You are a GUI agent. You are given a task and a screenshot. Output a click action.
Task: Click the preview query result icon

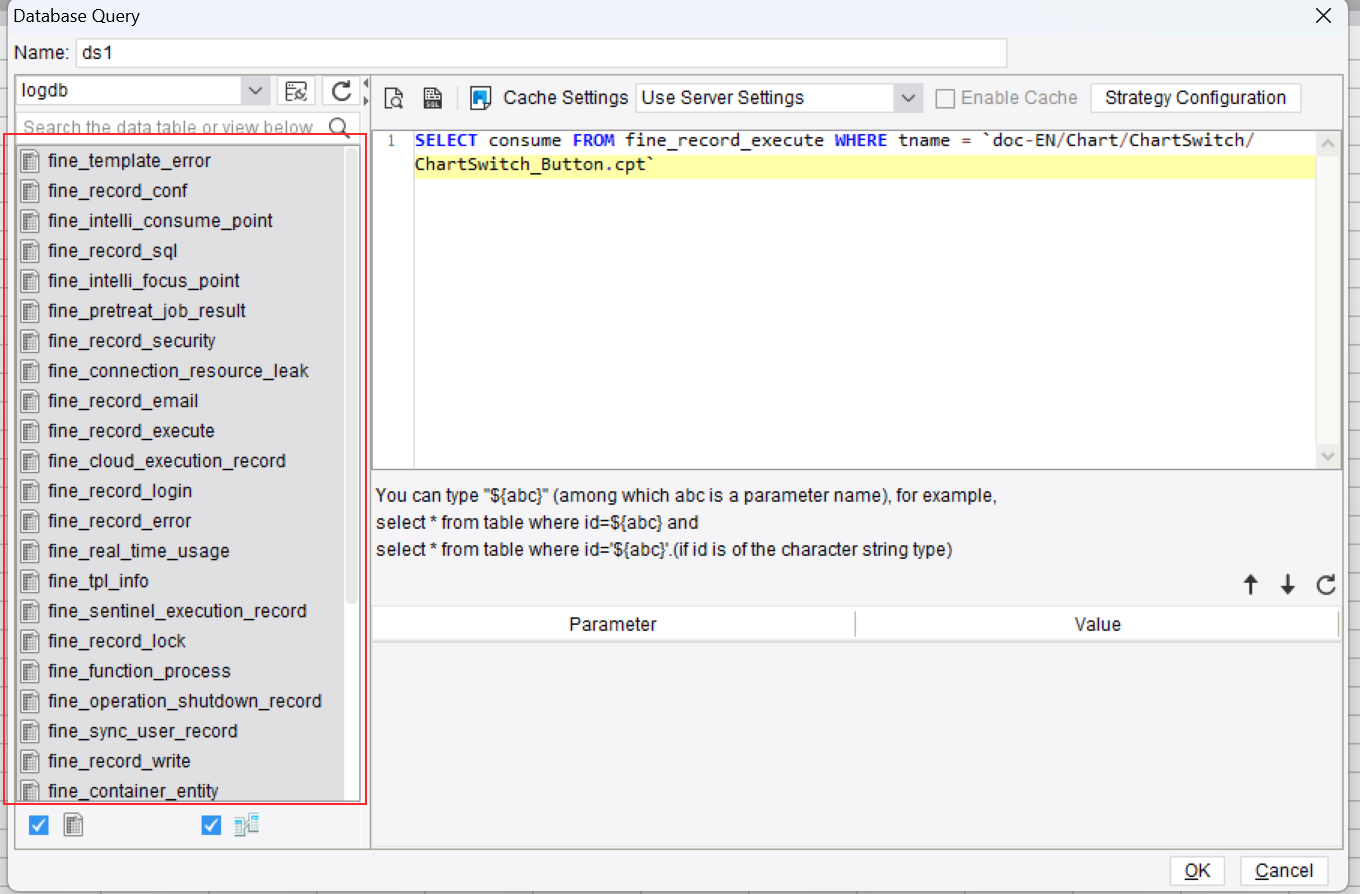point(394,98)
